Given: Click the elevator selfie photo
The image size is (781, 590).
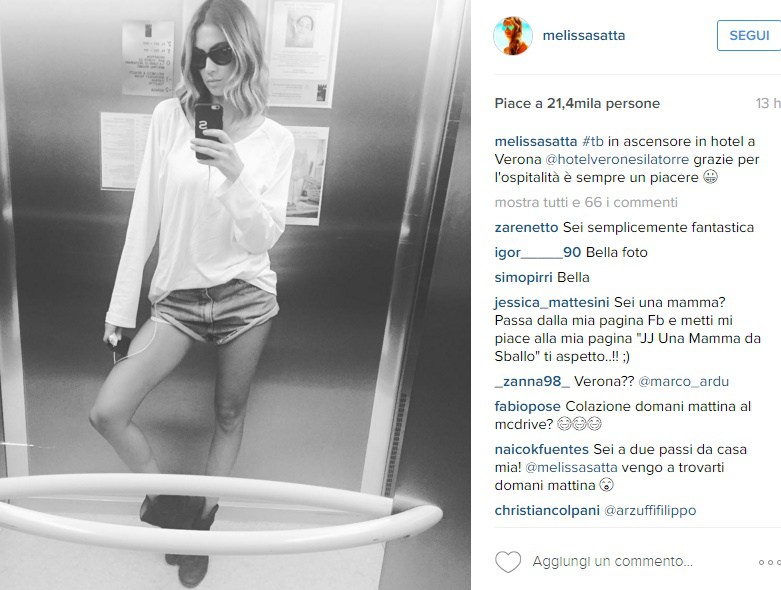Looking at the screenshot, I should pos(235,295).
